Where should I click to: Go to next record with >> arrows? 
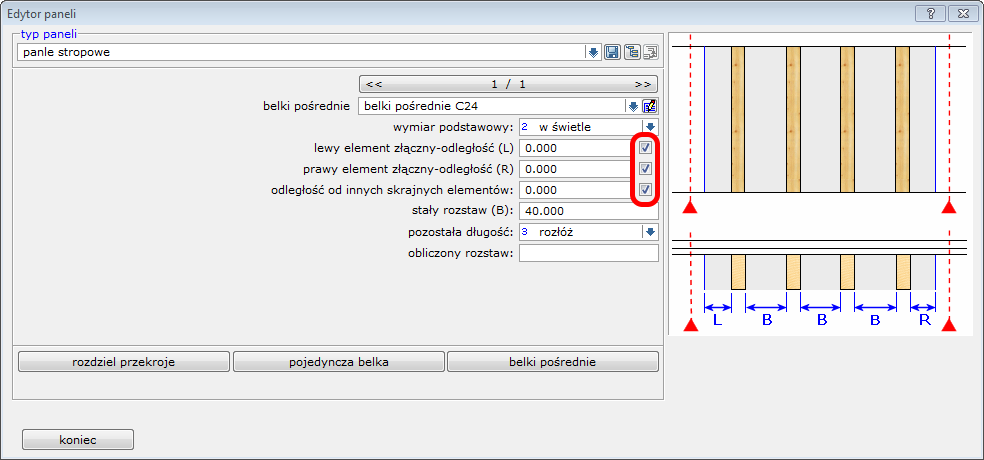click(x=643, y=84)
